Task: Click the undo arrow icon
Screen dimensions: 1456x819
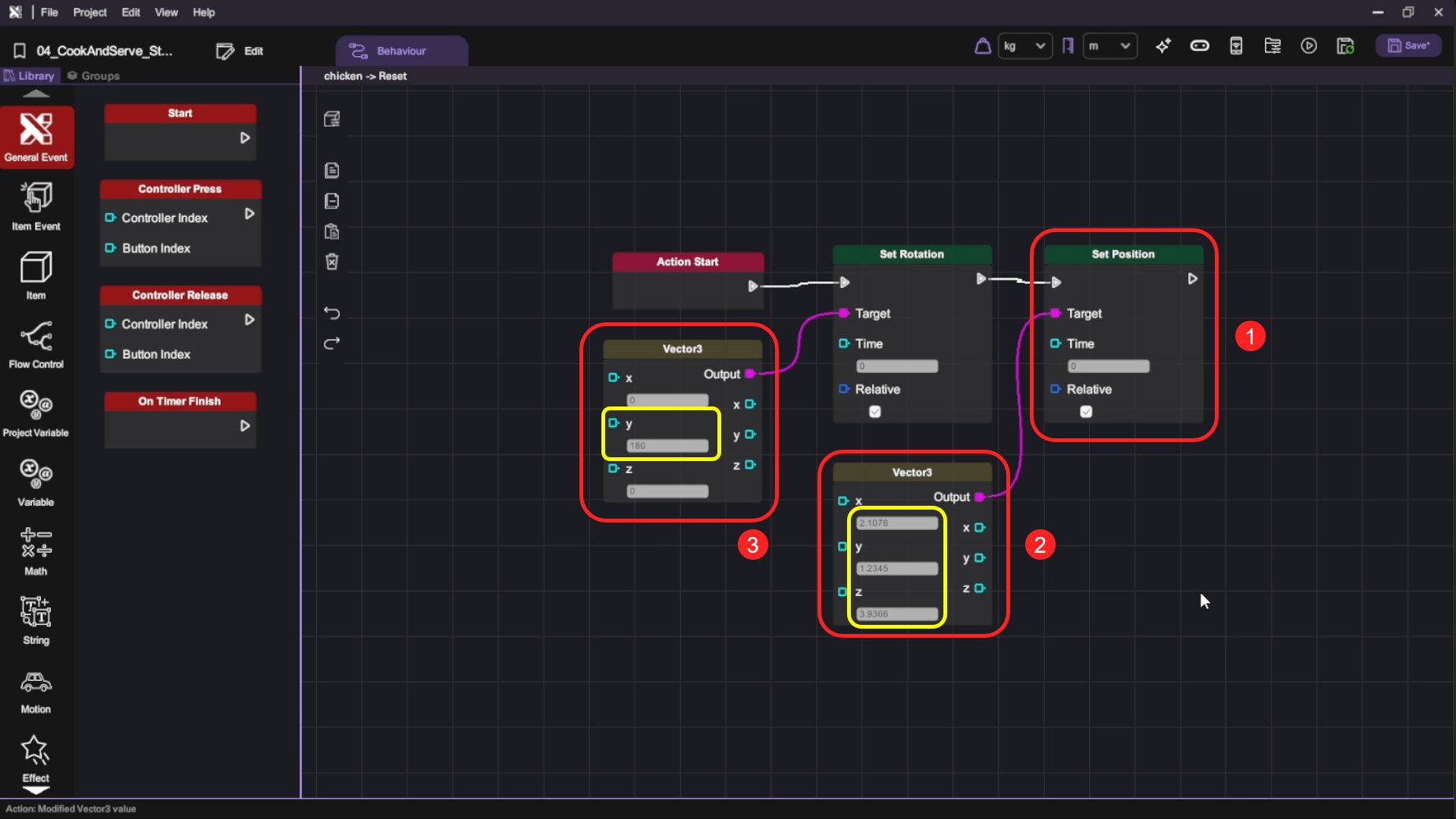Action: (x=331, y=312)
